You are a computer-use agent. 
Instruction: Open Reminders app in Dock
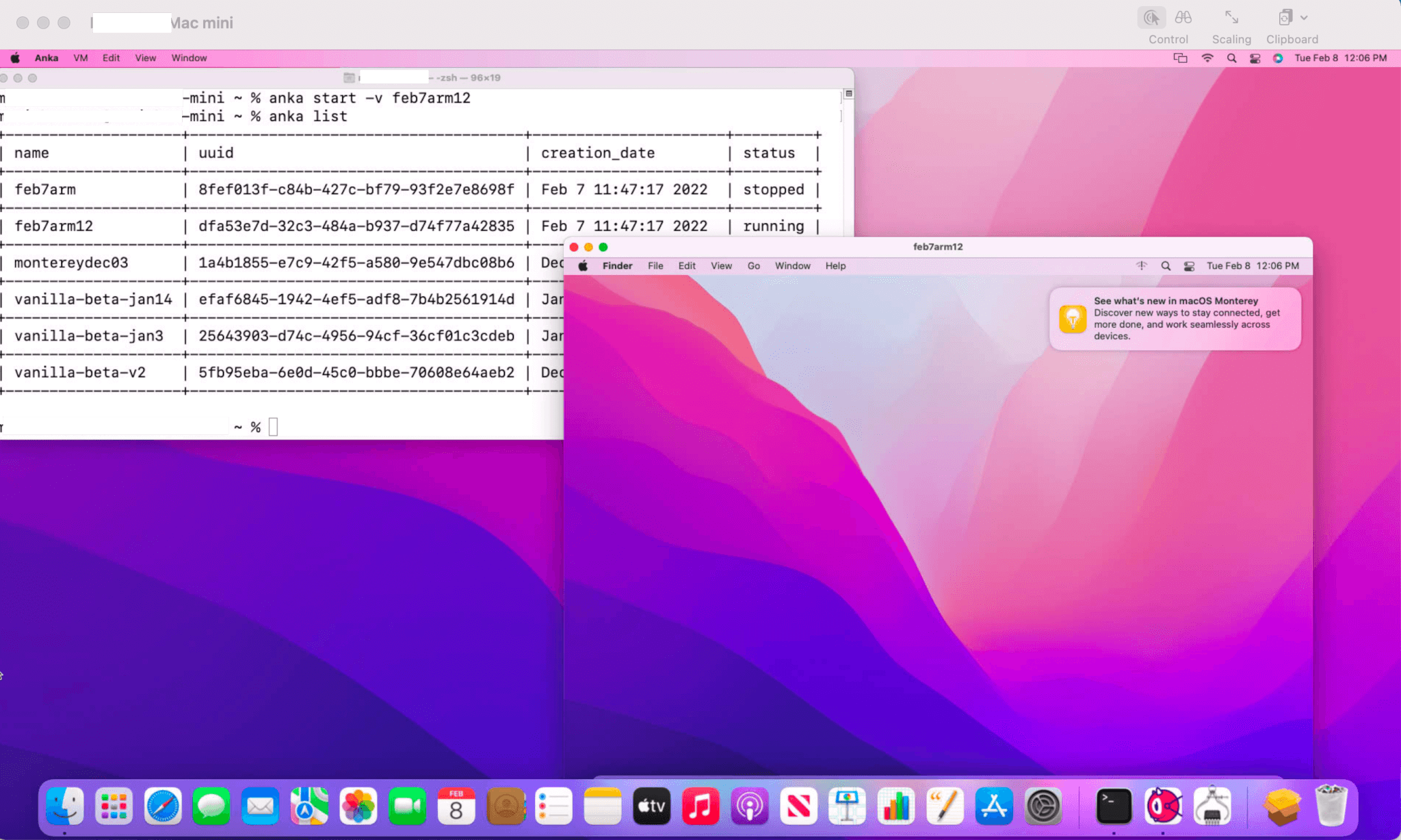(554, 806)
